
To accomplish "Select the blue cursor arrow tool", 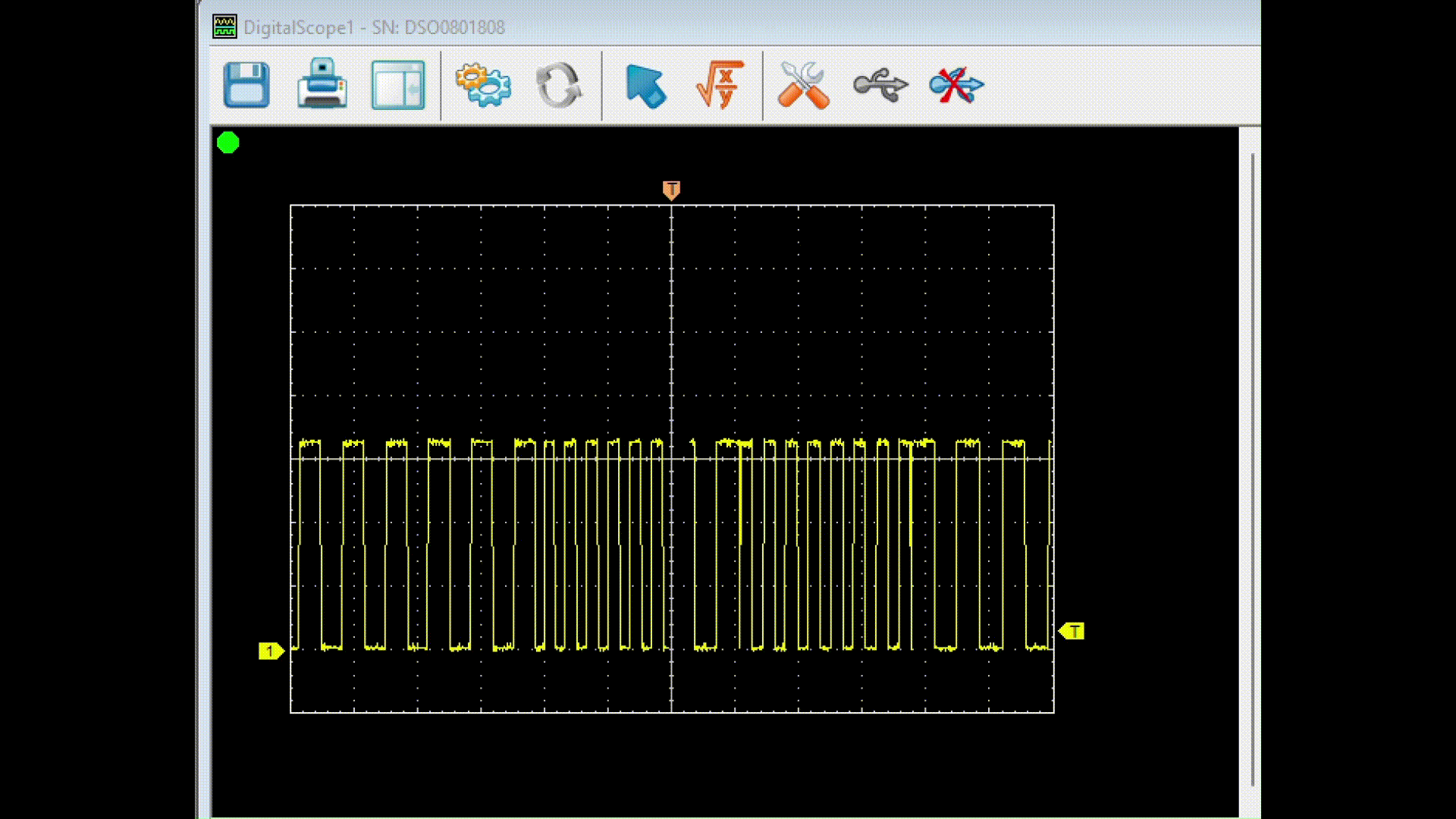I will (645, 86).
